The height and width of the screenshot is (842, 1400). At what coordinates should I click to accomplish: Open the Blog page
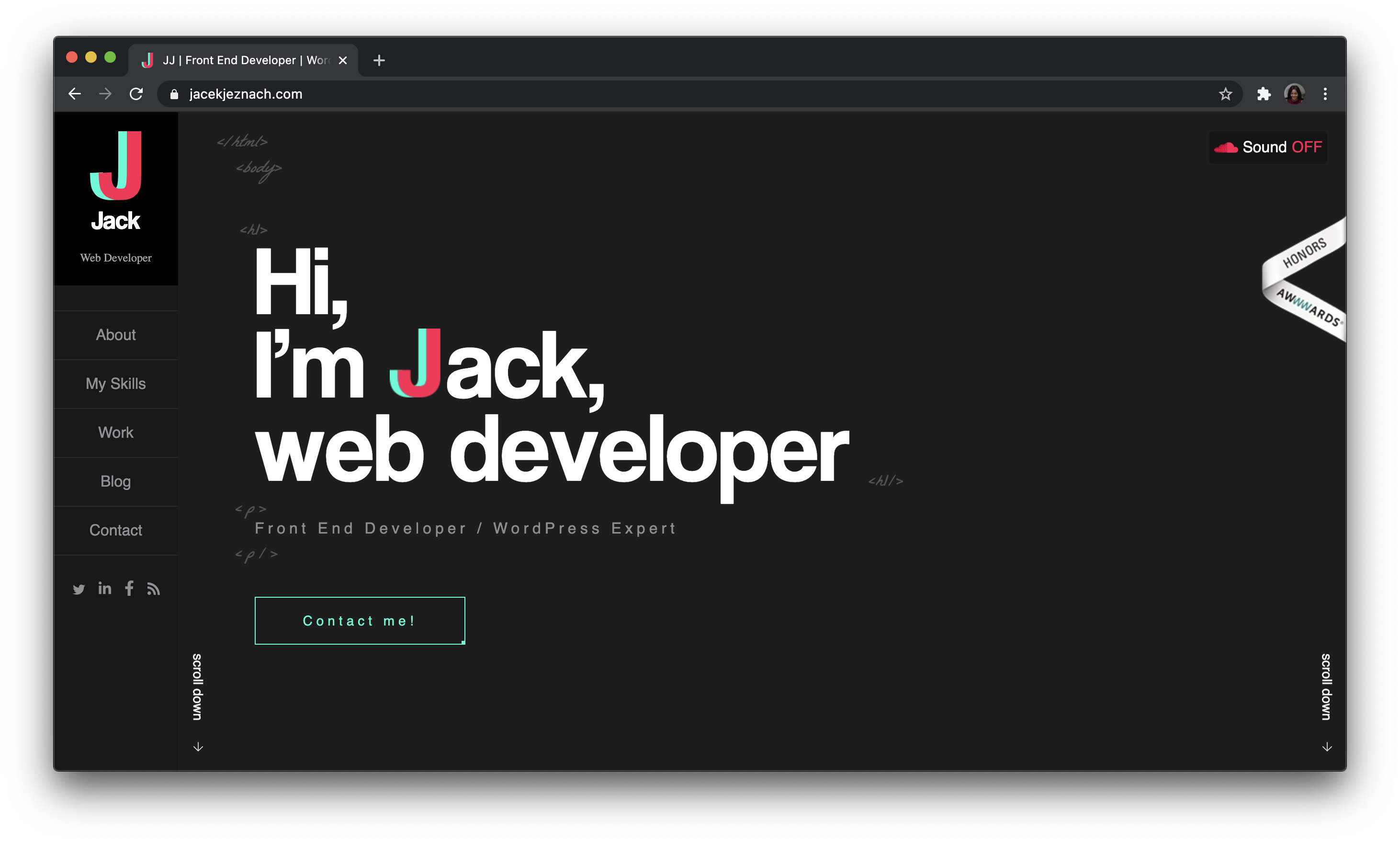coord(116,481)
